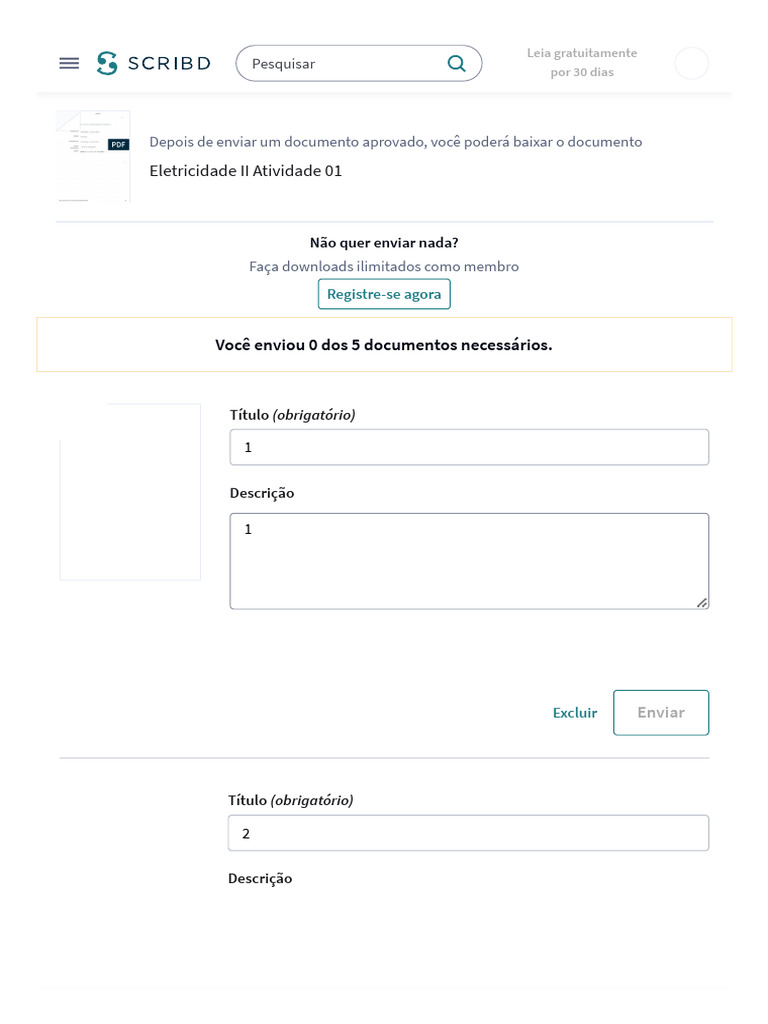The width and height of the screenshot is (768, 1024).
Task: Click the first 'Título (obrigatório)' label
Action: (x=292, y=415)
